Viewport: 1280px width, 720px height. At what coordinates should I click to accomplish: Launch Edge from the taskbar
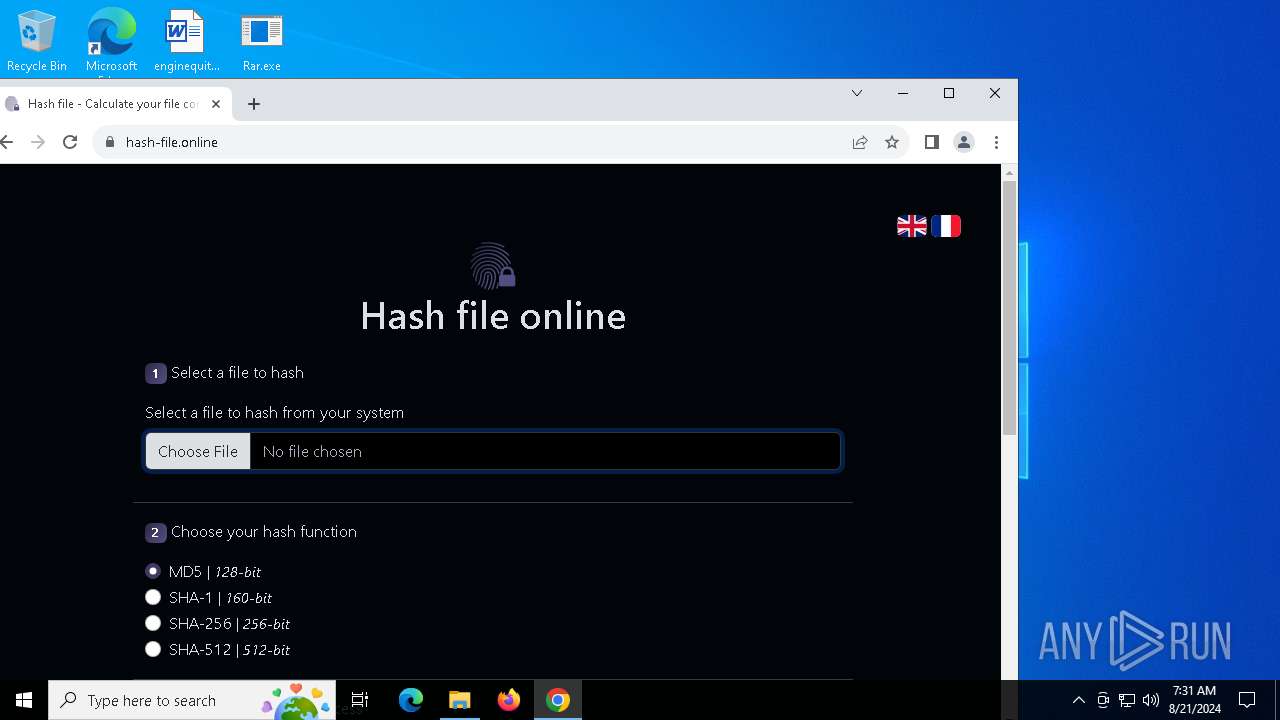(x=411, y=700)
